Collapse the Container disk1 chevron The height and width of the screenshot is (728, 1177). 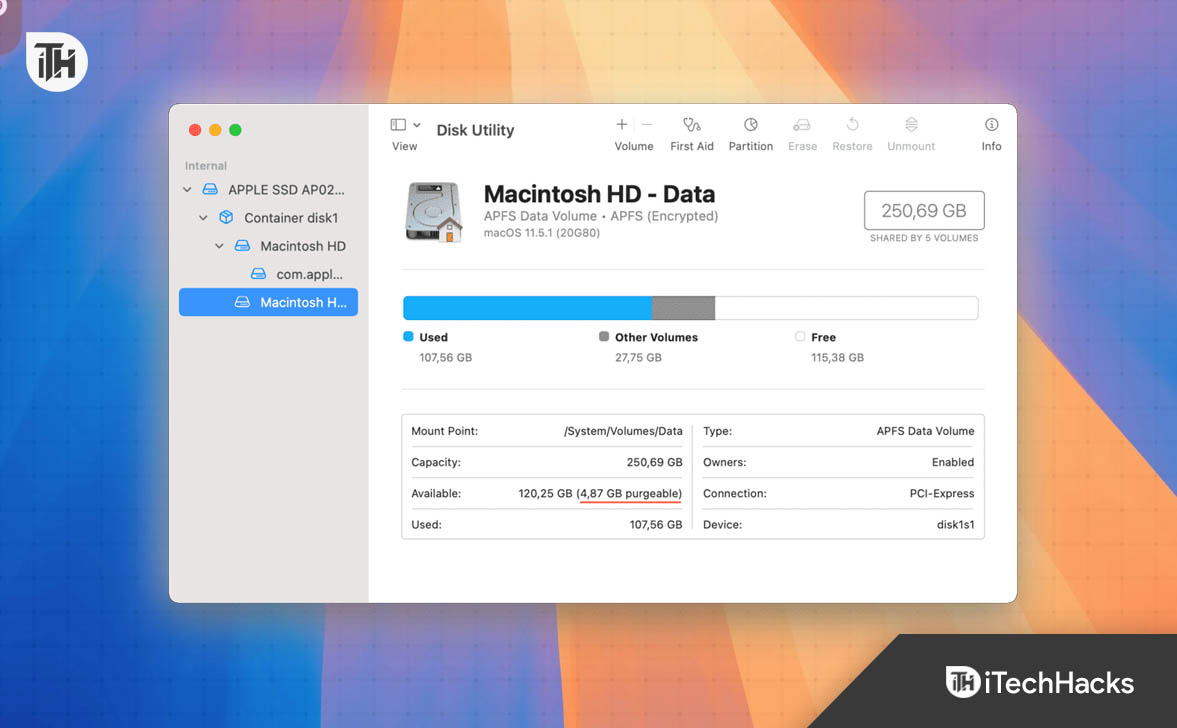pos(203,218)
